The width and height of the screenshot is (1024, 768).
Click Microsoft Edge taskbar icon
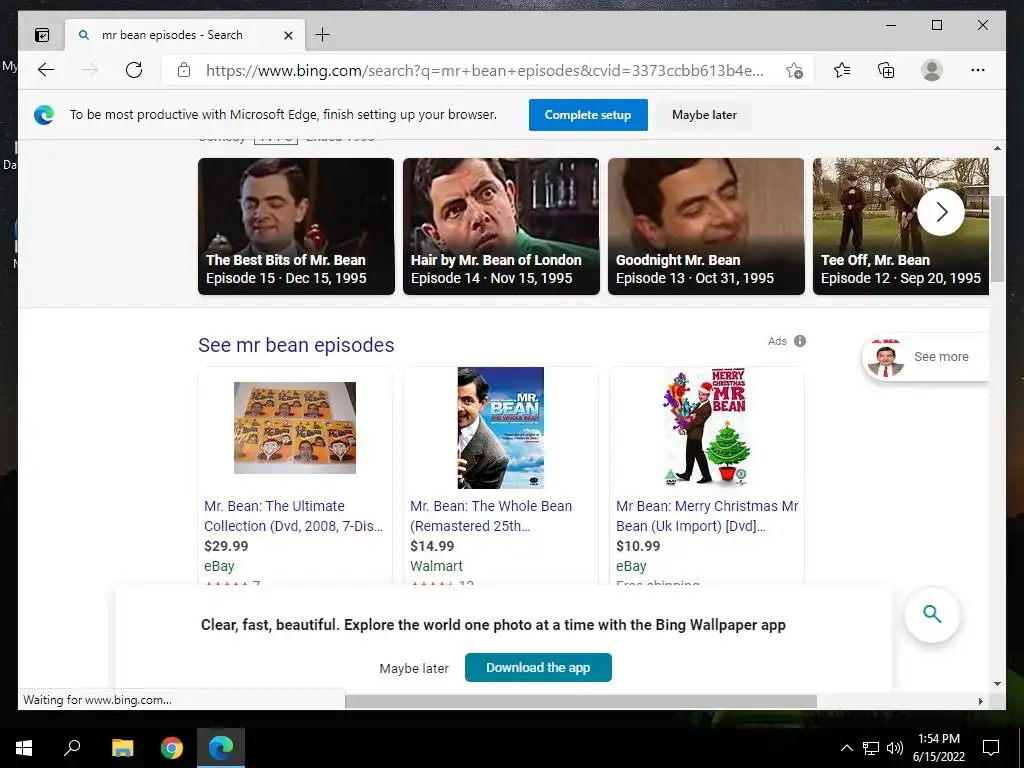tap(221, 748)
